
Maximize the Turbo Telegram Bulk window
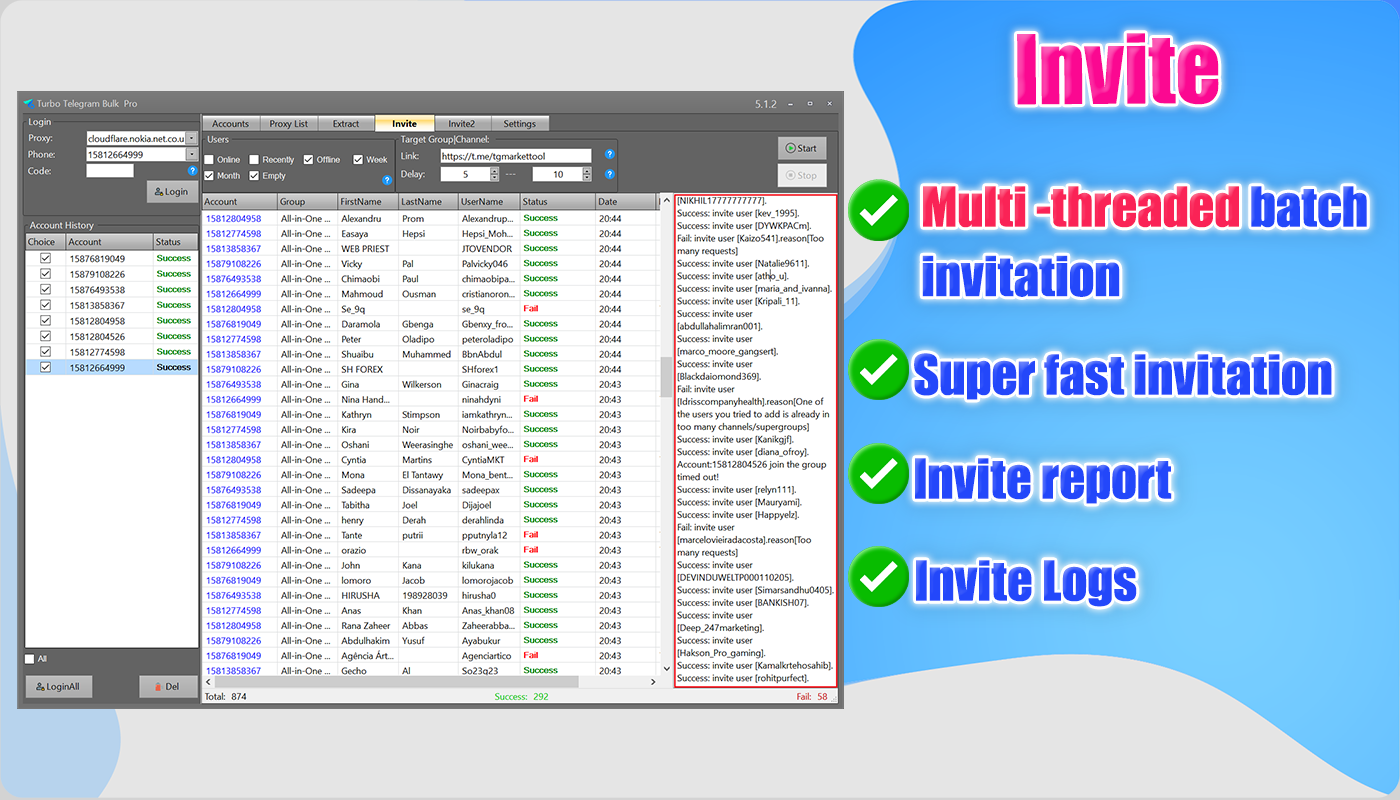tap(809, 103)
